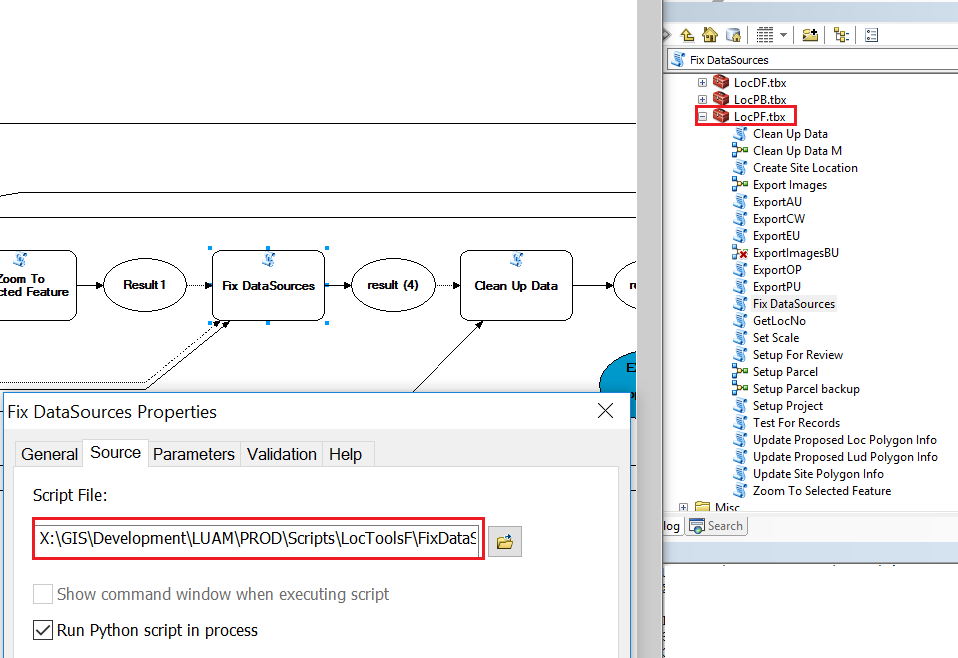Click the Go To Default Geodatabase icon
The image size is (958, 658).
733,35
